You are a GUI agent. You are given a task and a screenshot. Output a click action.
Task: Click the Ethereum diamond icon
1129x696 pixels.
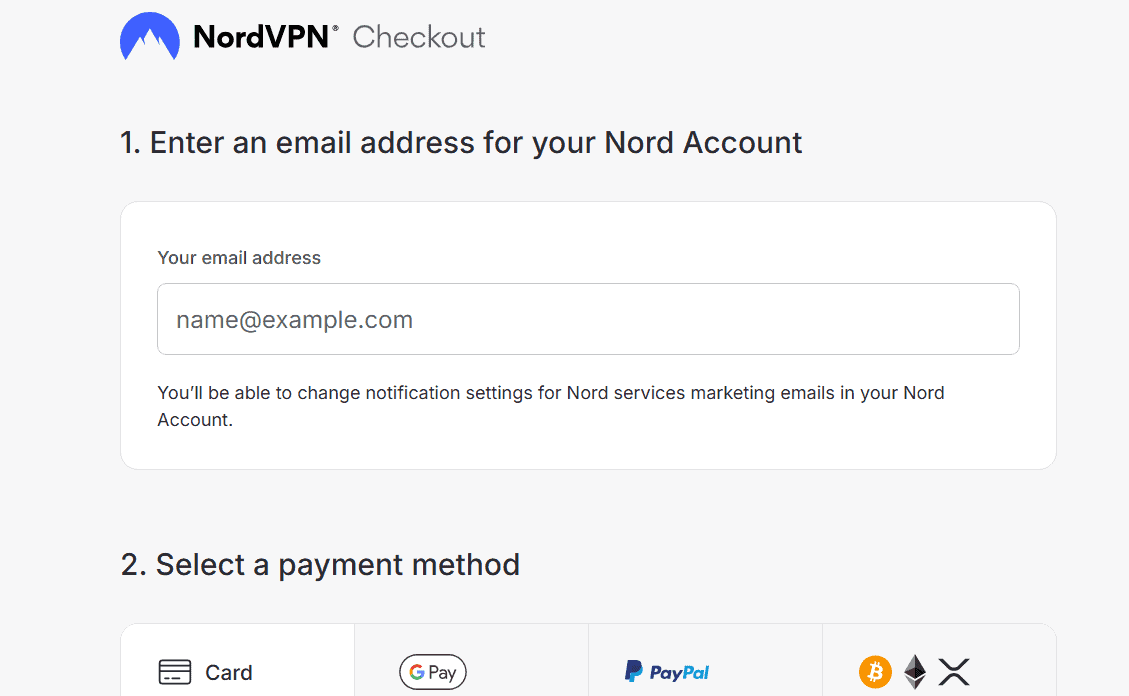[915, 672]
